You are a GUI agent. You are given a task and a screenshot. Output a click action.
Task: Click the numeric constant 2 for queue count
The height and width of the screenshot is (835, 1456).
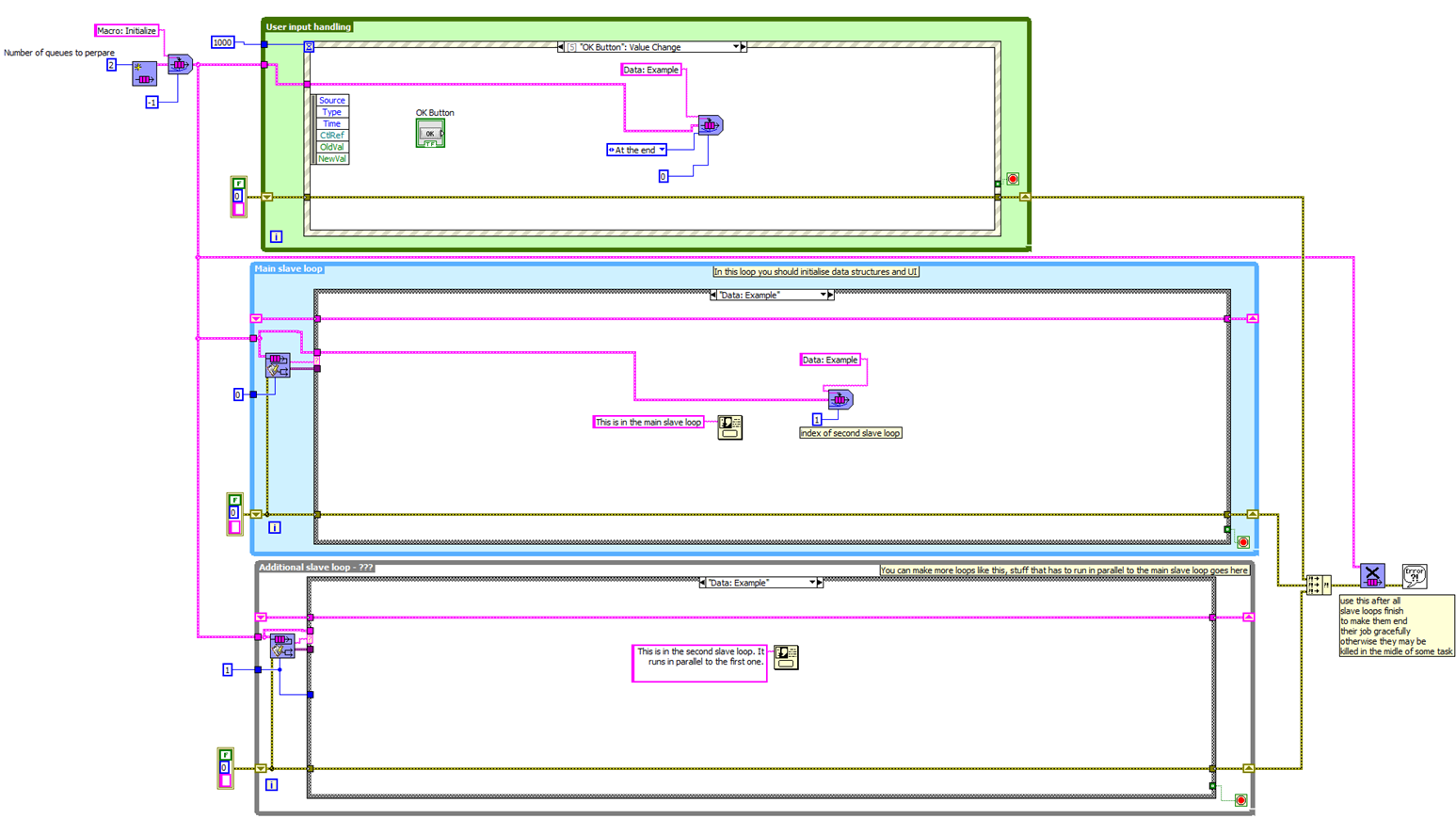pyautogui.click(x=111, y=65)
